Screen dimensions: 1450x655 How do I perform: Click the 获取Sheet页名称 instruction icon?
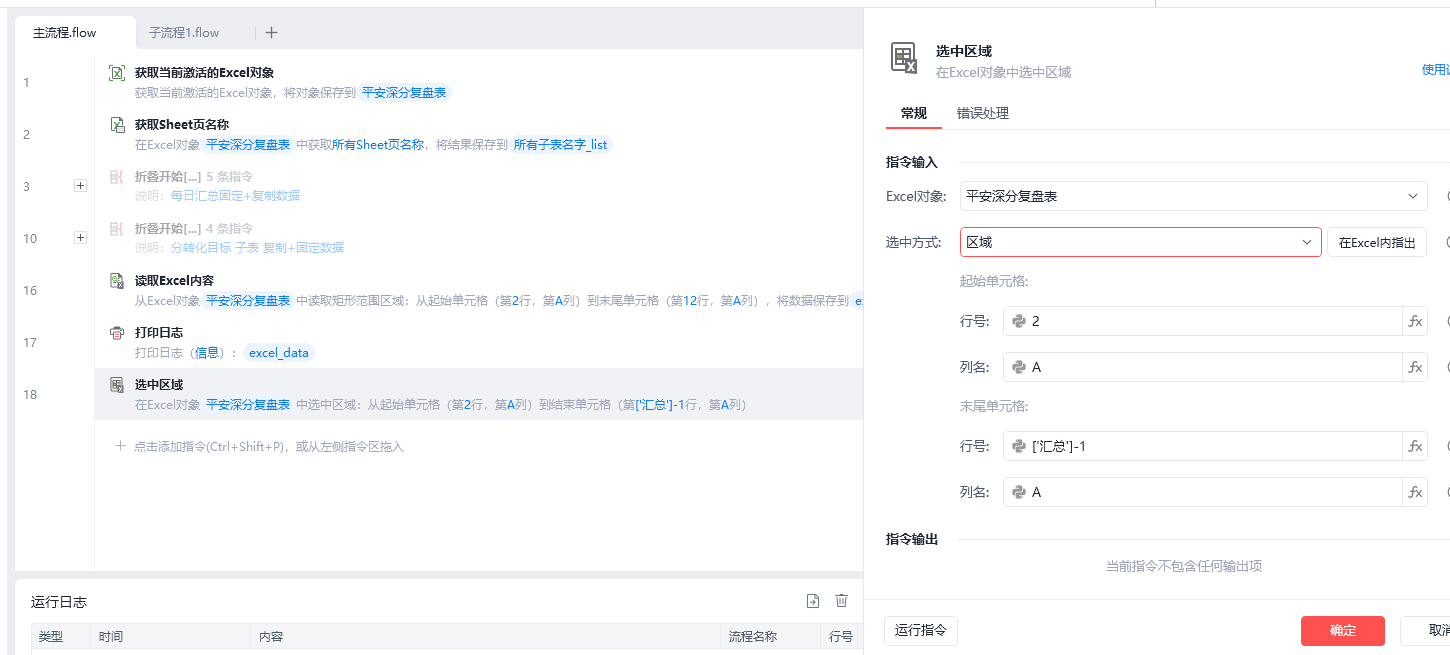(x=117, y=125)
